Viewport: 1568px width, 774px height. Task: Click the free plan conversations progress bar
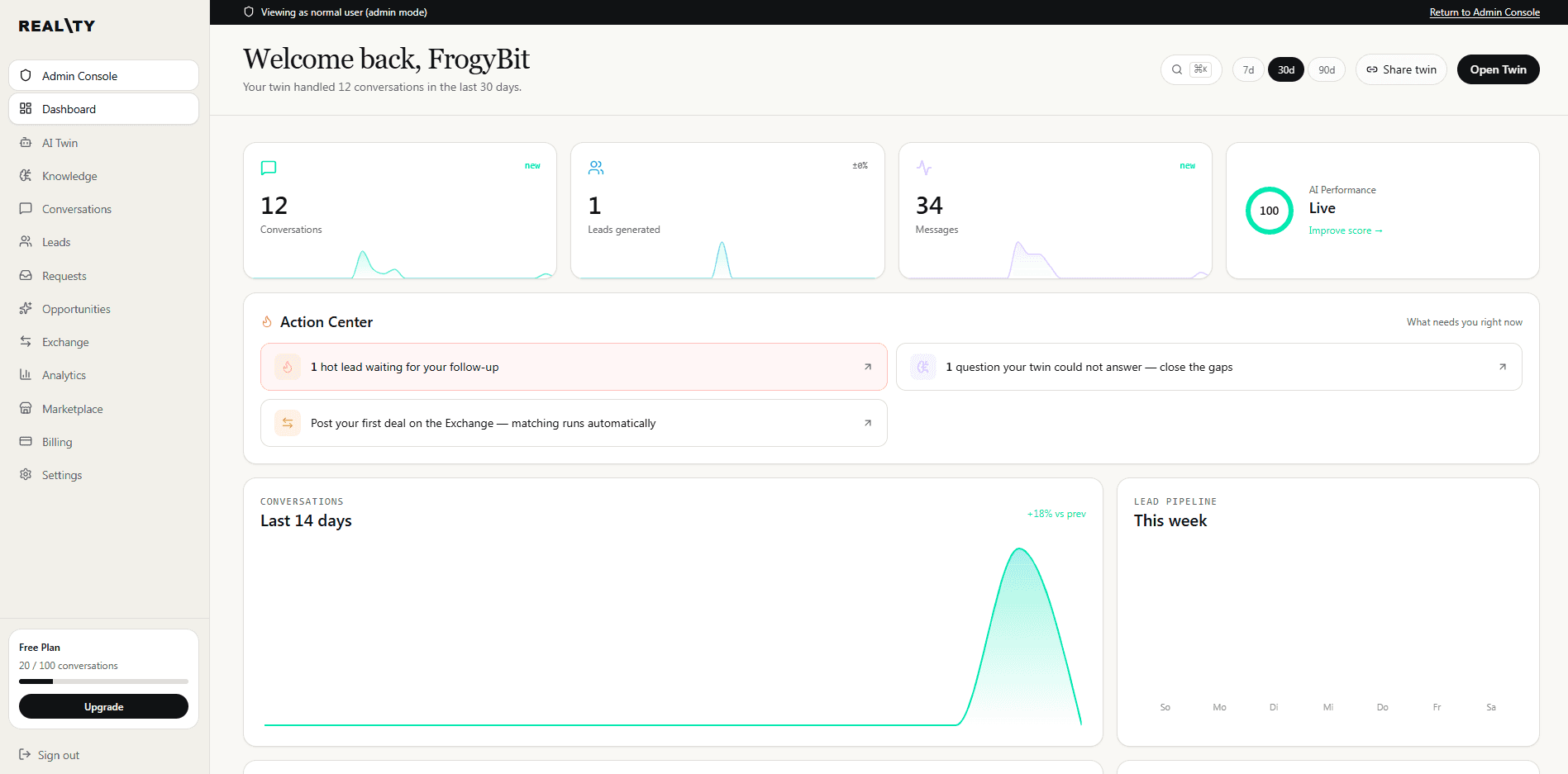coord(103,681)
